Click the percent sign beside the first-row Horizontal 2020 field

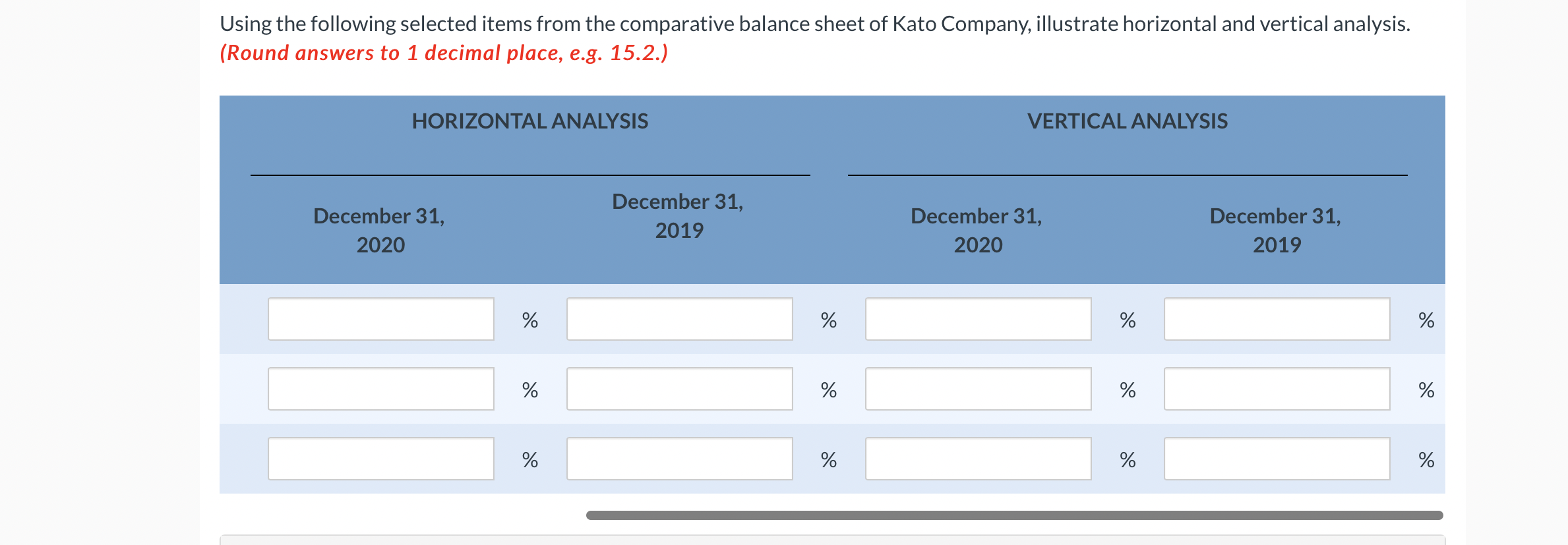click(529, 321)
